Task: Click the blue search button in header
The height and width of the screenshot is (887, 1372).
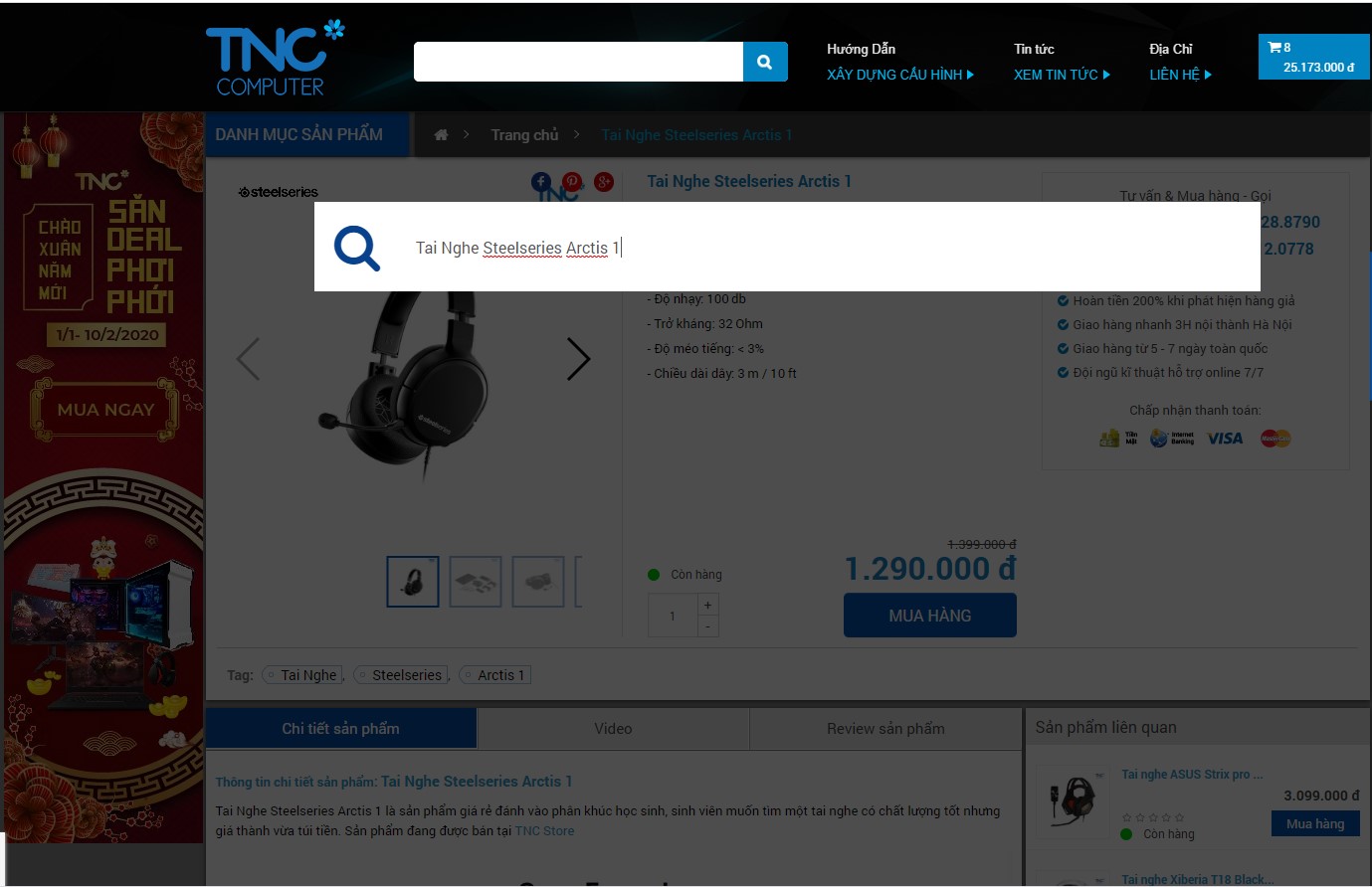Action: 764,62
